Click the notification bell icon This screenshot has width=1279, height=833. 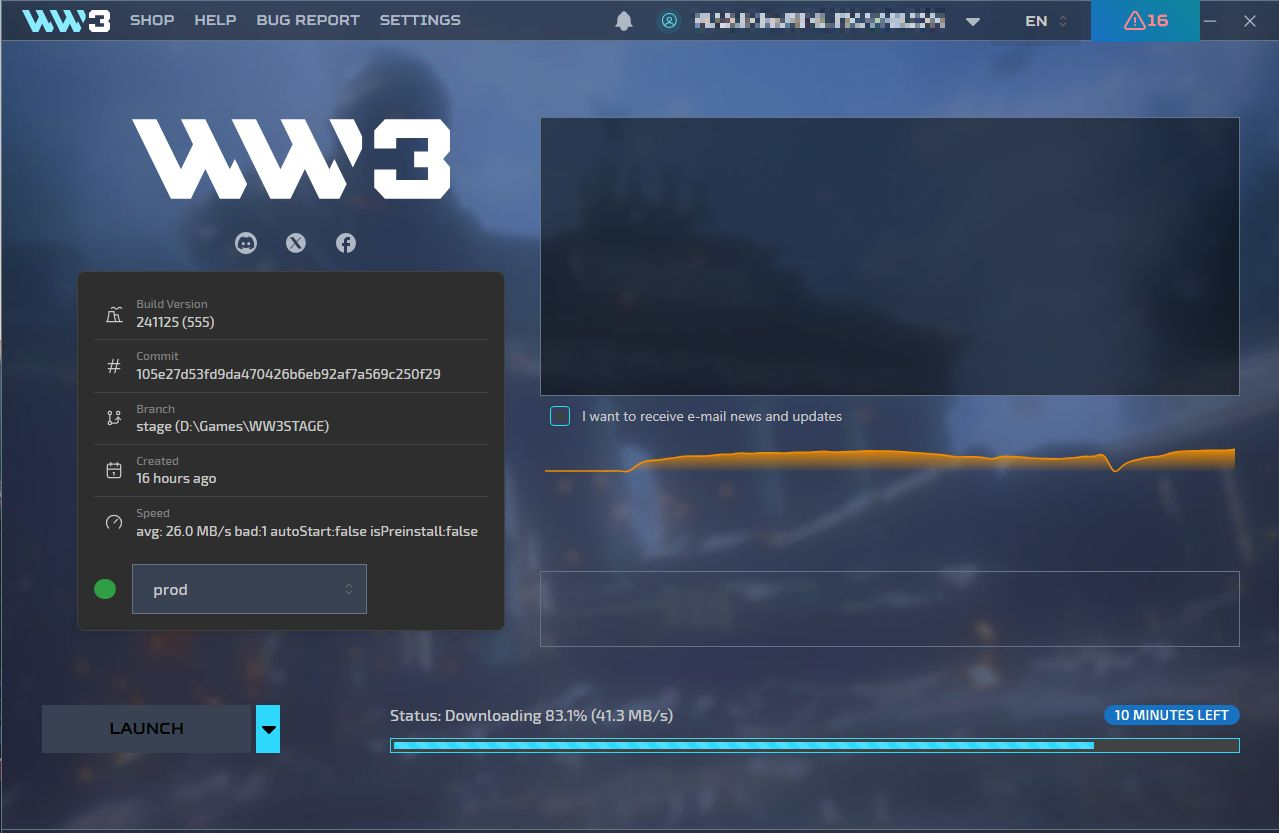coord(624,20)
